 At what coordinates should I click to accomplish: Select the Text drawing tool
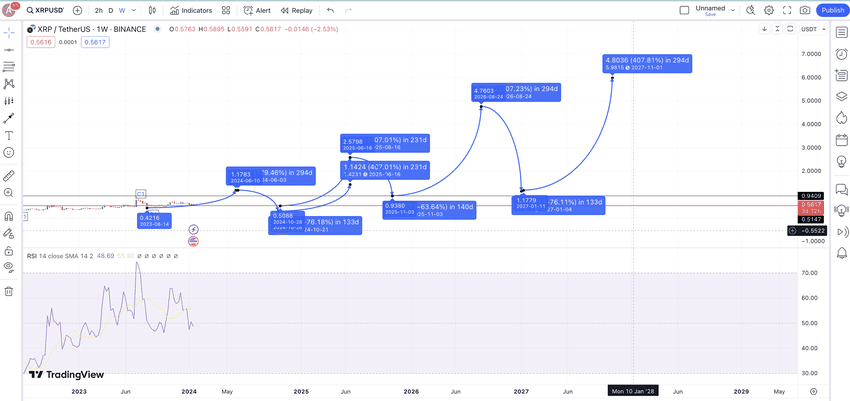[9, 135]
